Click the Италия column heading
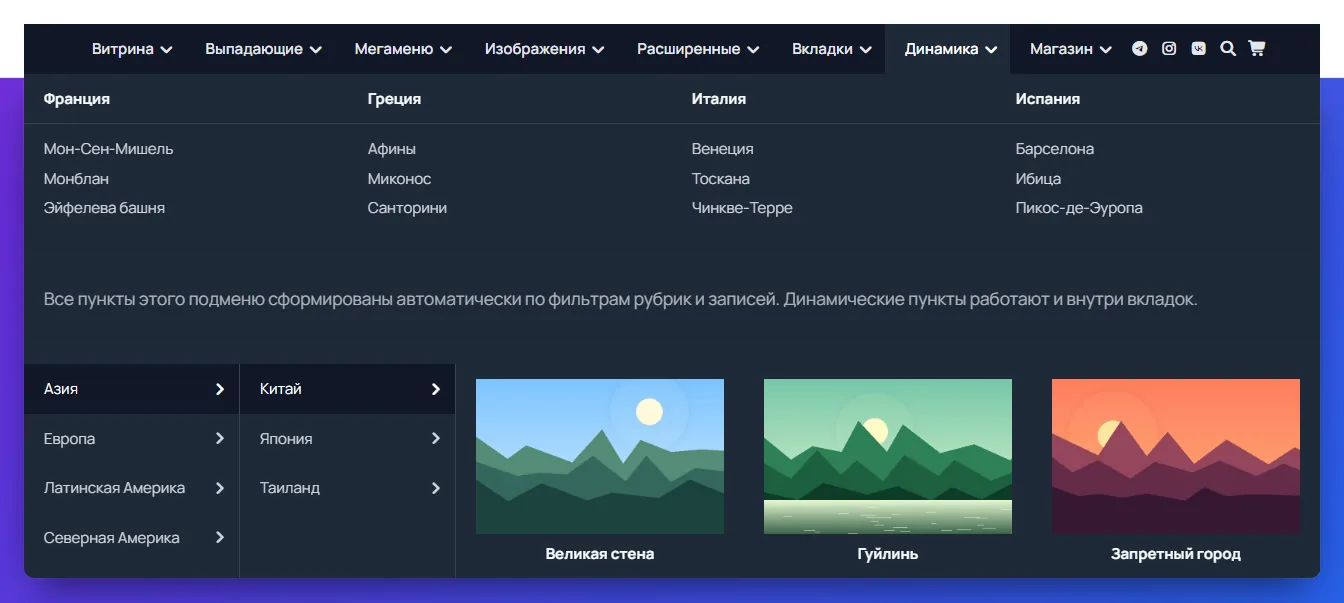The height and width of the screenshot is (603, 1344). (x=719, y=99)
